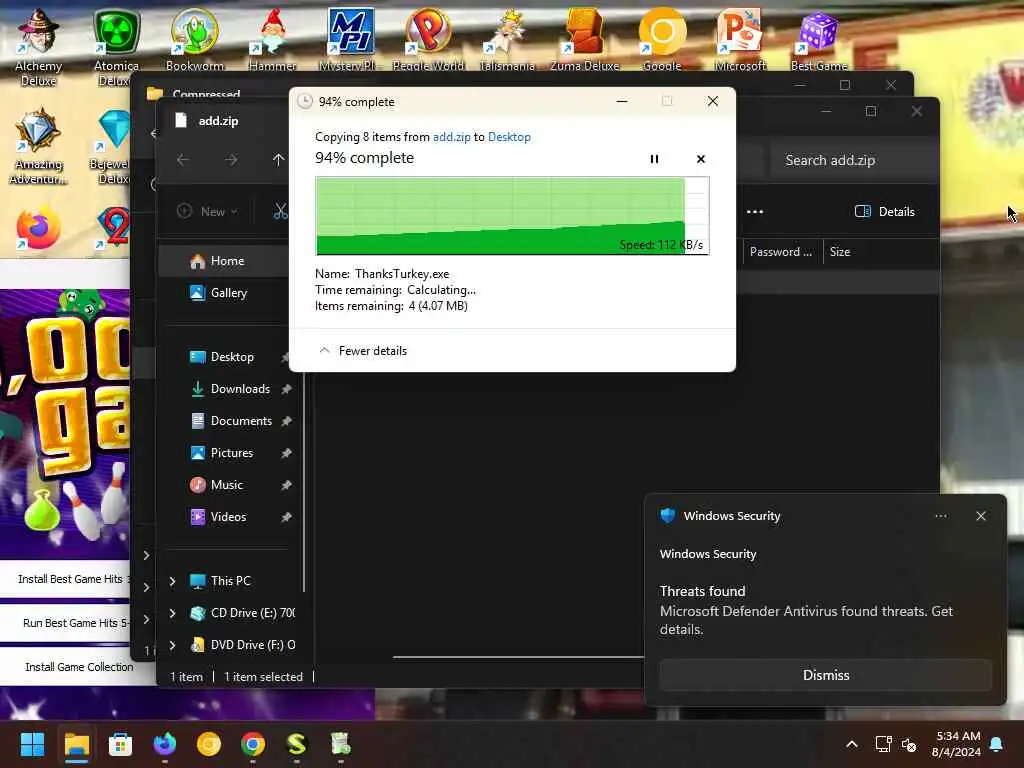Unpin Music using its pin icon
Image resolution: width=1024 pixels, height=768 pixels.
click(x=286, y=485)
